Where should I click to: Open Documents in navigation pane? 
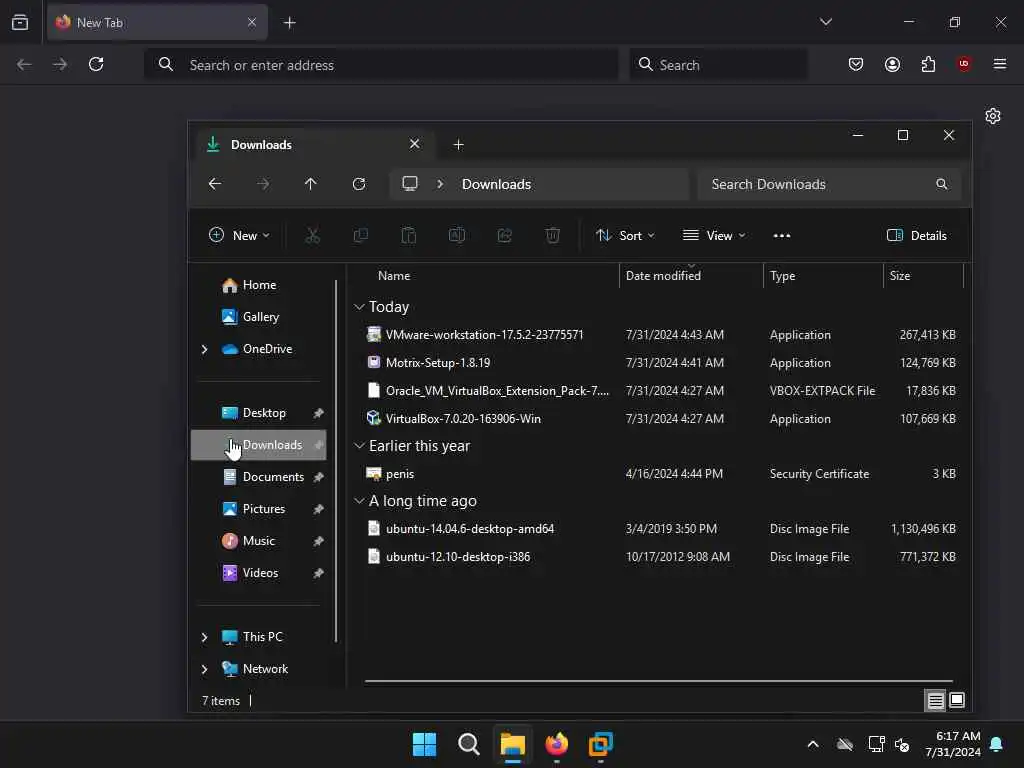[x=259, y=477]
